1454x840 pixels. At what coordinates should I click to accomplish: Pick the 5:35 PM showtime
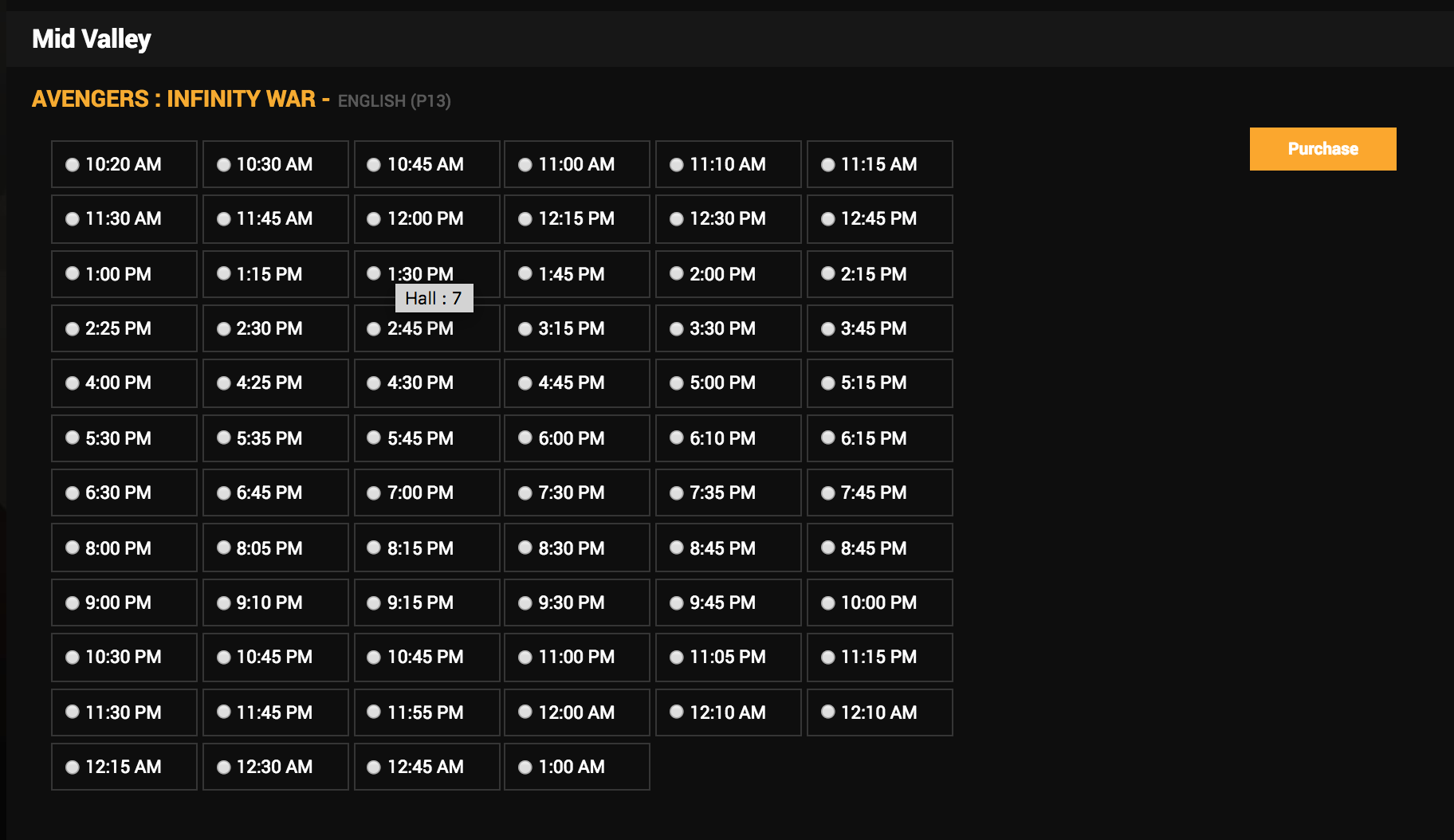point(224,438)
